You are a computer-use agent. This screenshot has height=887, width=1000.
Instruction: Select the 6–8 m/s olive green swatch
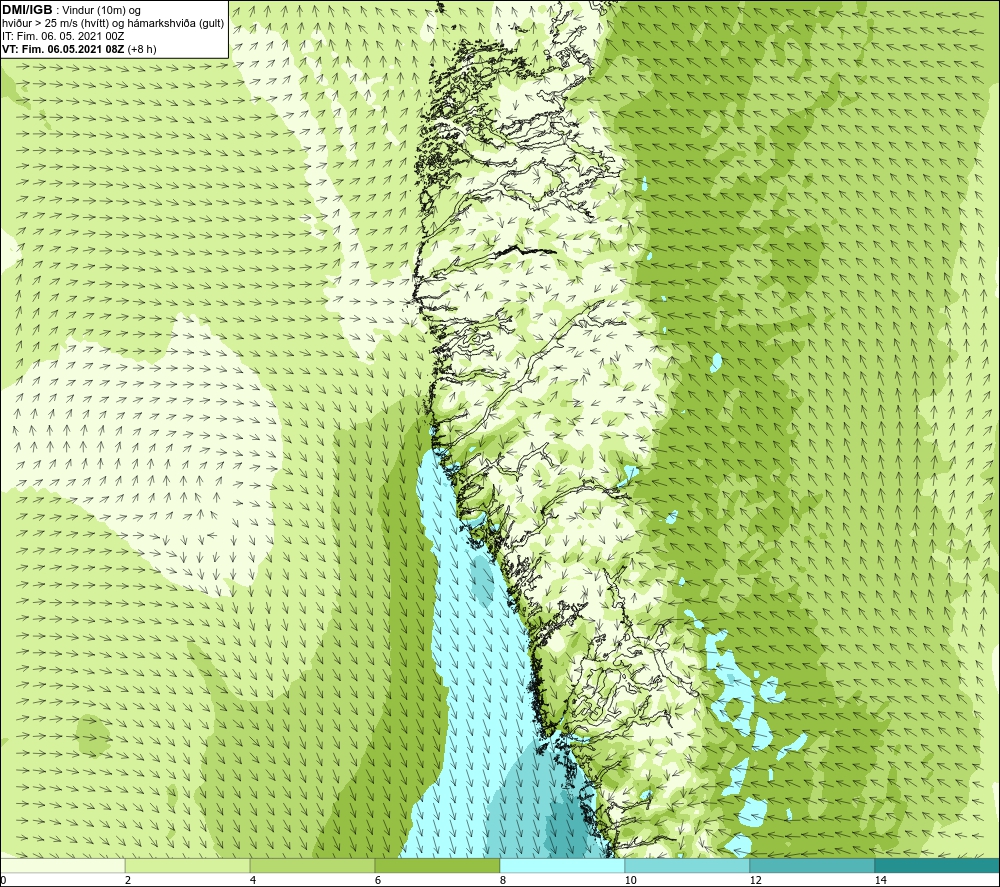click(438, 865)
